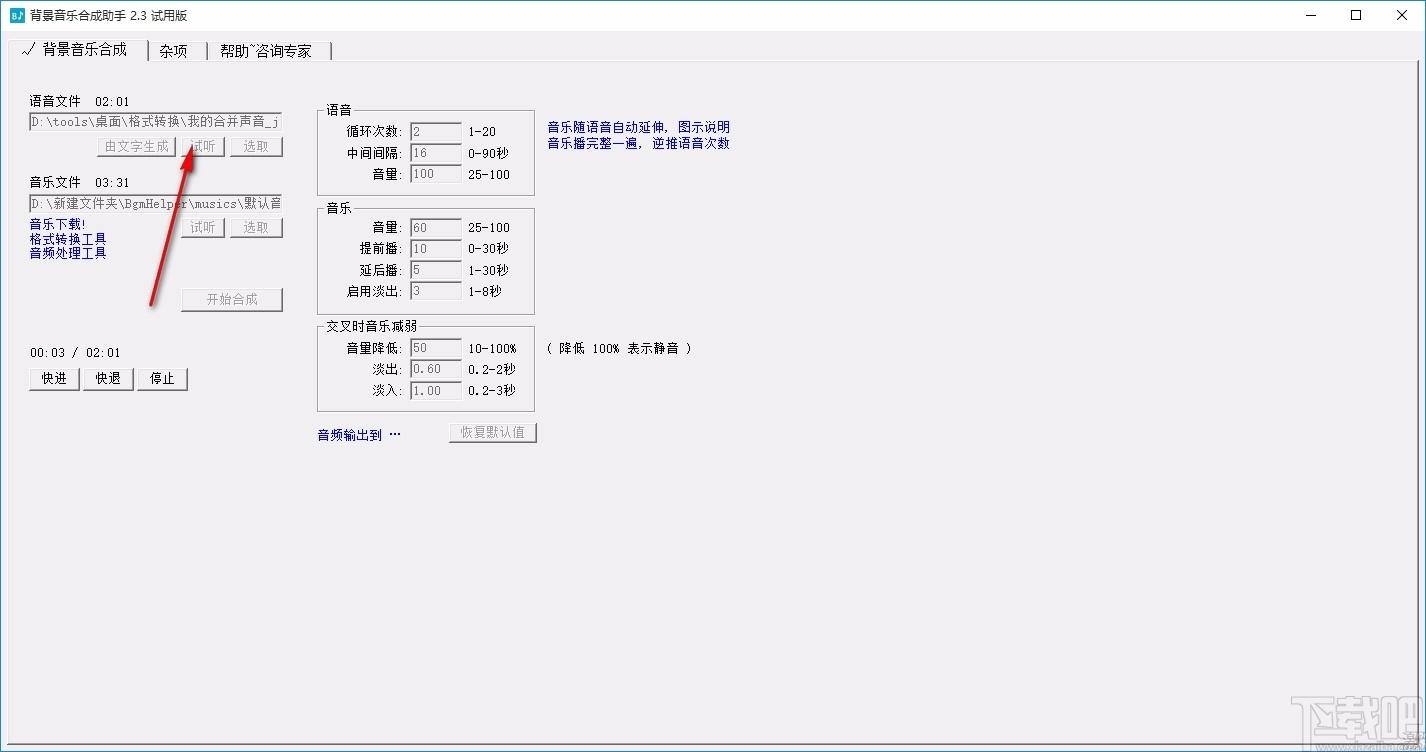Click the 语音文件 duration 02:01
This screenshot has height=752, width=1426.
coord(112,102)
